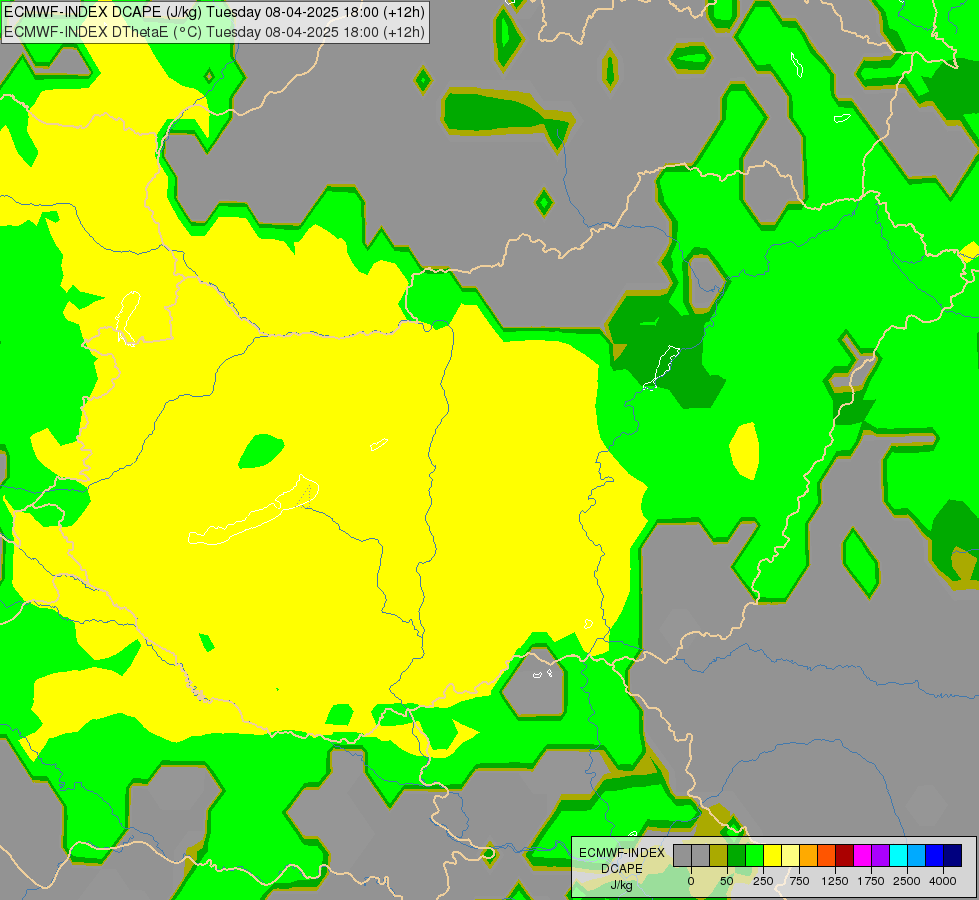Click the legend value 1250
The height and width of the screenshot is (900, 979).
point(835,881)
